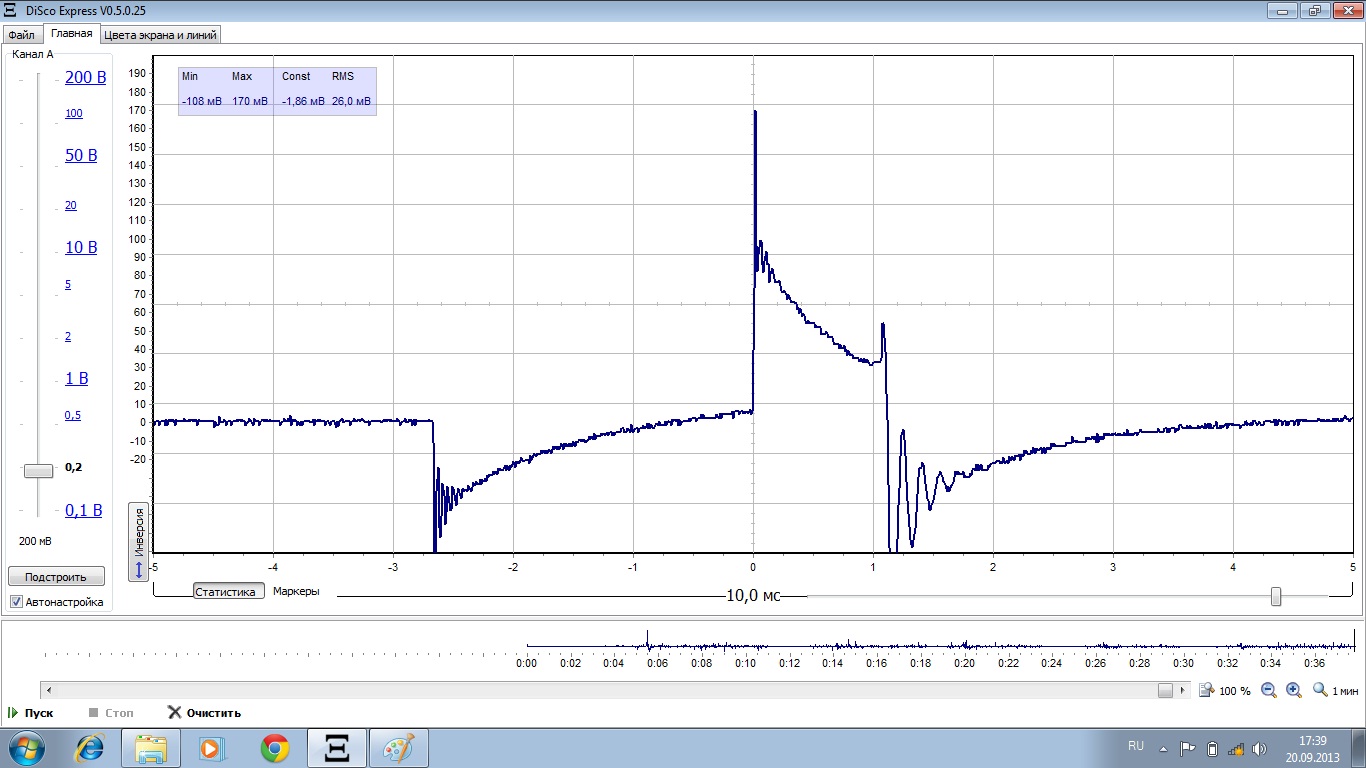Click the network signal tray icon
This screenshot has width=1366, height=768.
click(x=1236, y=748)
